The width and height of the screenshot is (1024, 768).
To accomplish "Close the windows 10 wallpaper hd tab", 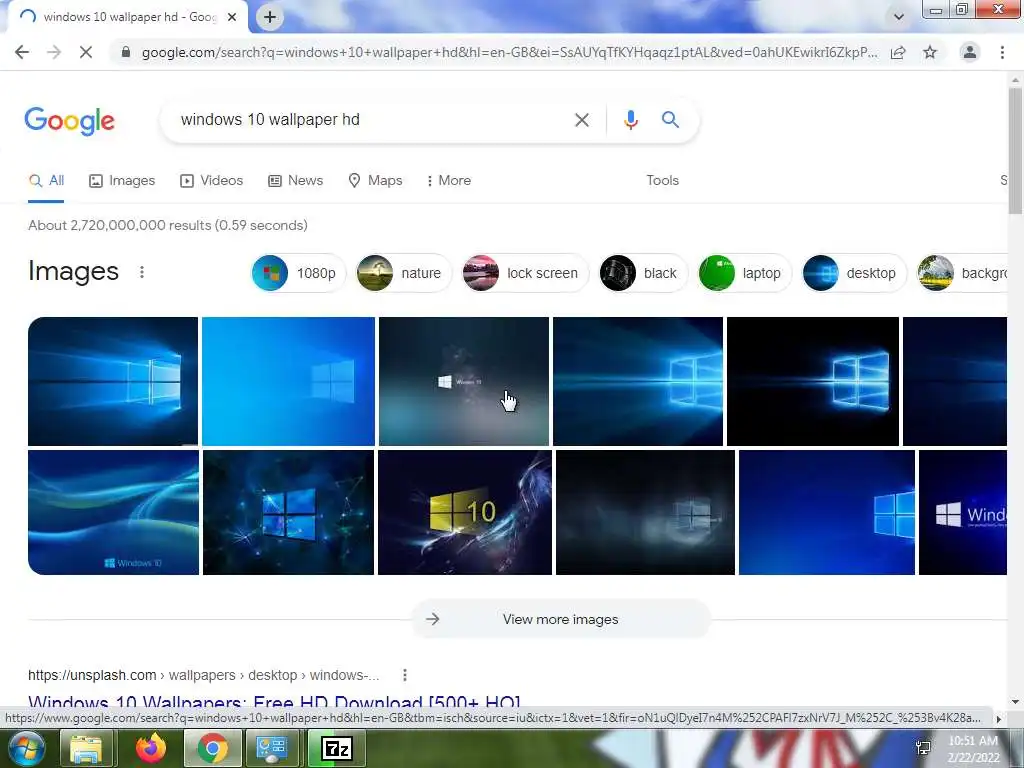I will (x=232, y=17).
